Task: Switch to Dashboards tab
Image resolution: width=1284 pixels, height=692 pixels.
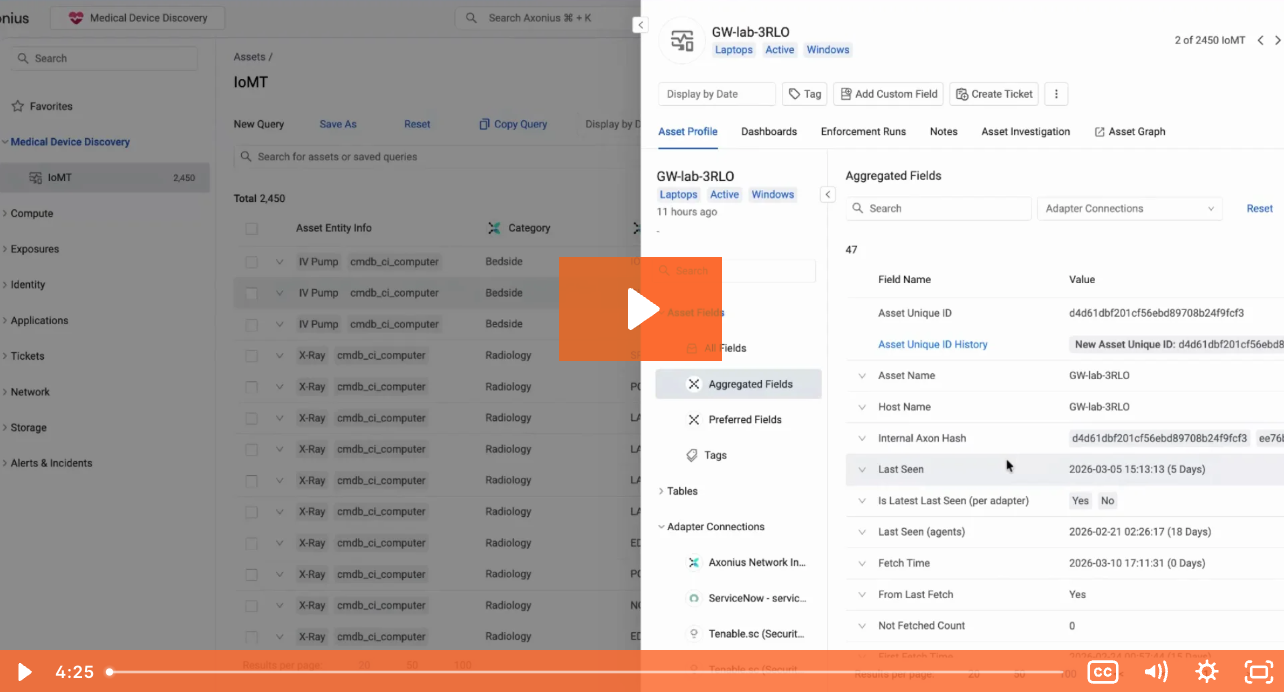Action: click(769, 132)
